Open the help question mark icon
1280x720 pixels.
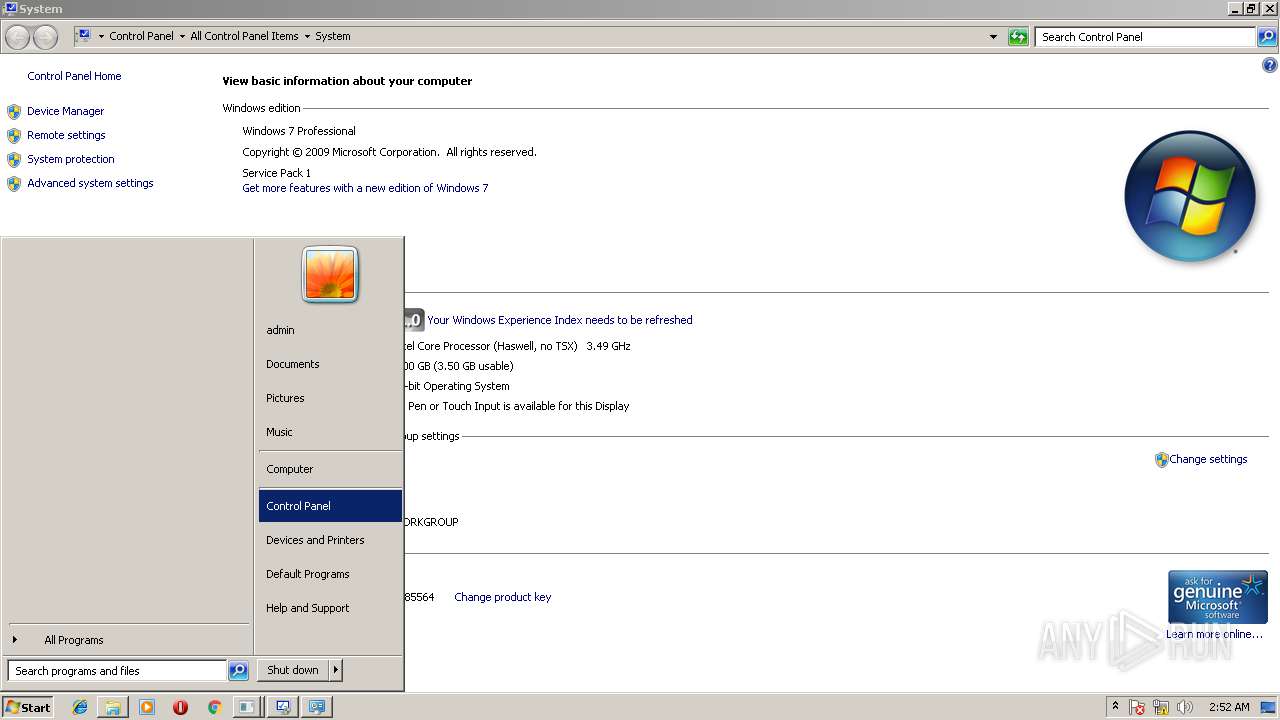(x=1270, y=65)
